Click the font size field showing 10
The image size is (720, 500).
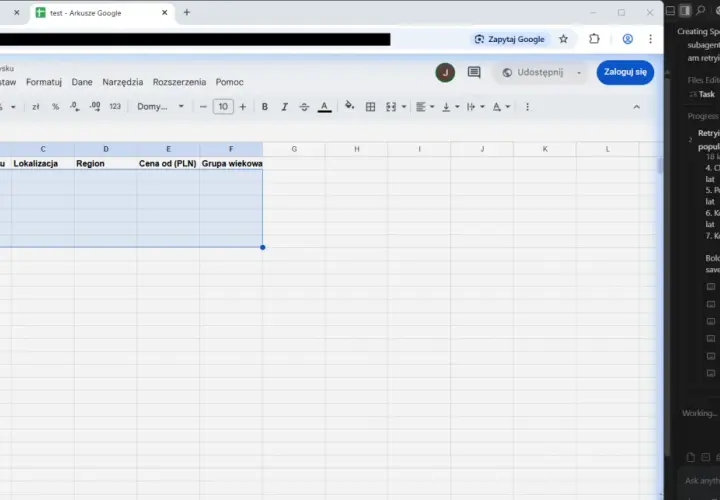(x=223, y=107)
